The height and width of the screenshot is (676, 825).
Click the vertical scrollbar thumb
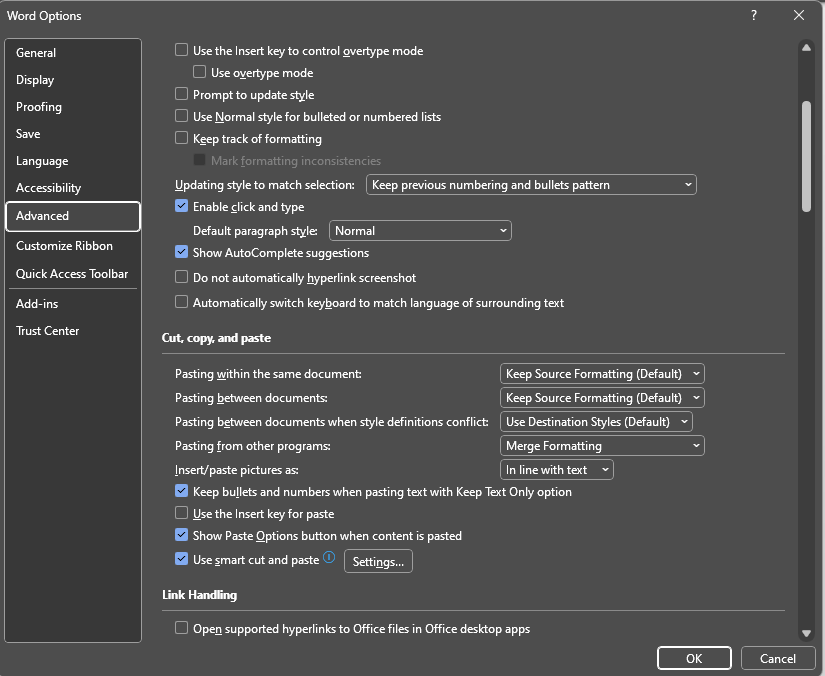pos(806,156)
